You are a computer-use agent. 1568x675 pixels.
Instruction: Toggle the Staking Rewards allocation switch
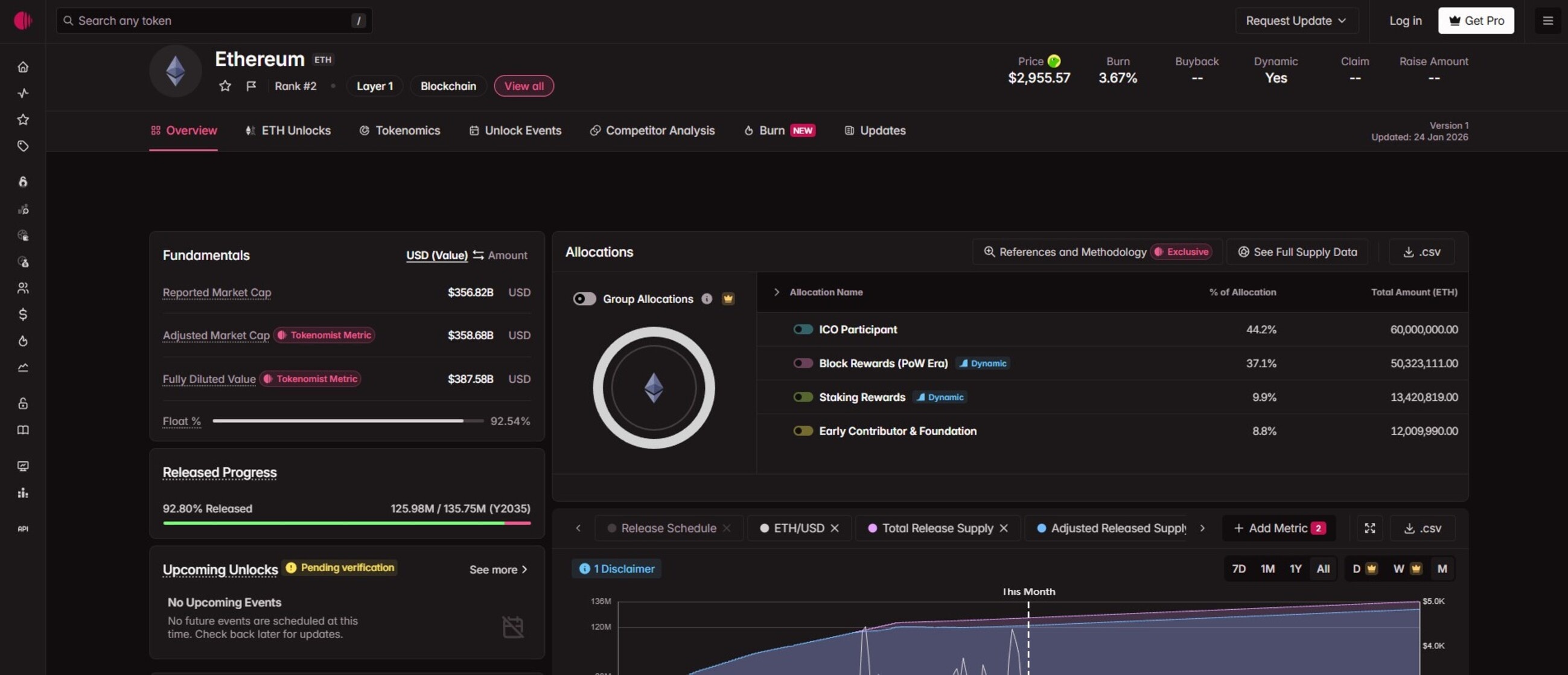point(803,397)
